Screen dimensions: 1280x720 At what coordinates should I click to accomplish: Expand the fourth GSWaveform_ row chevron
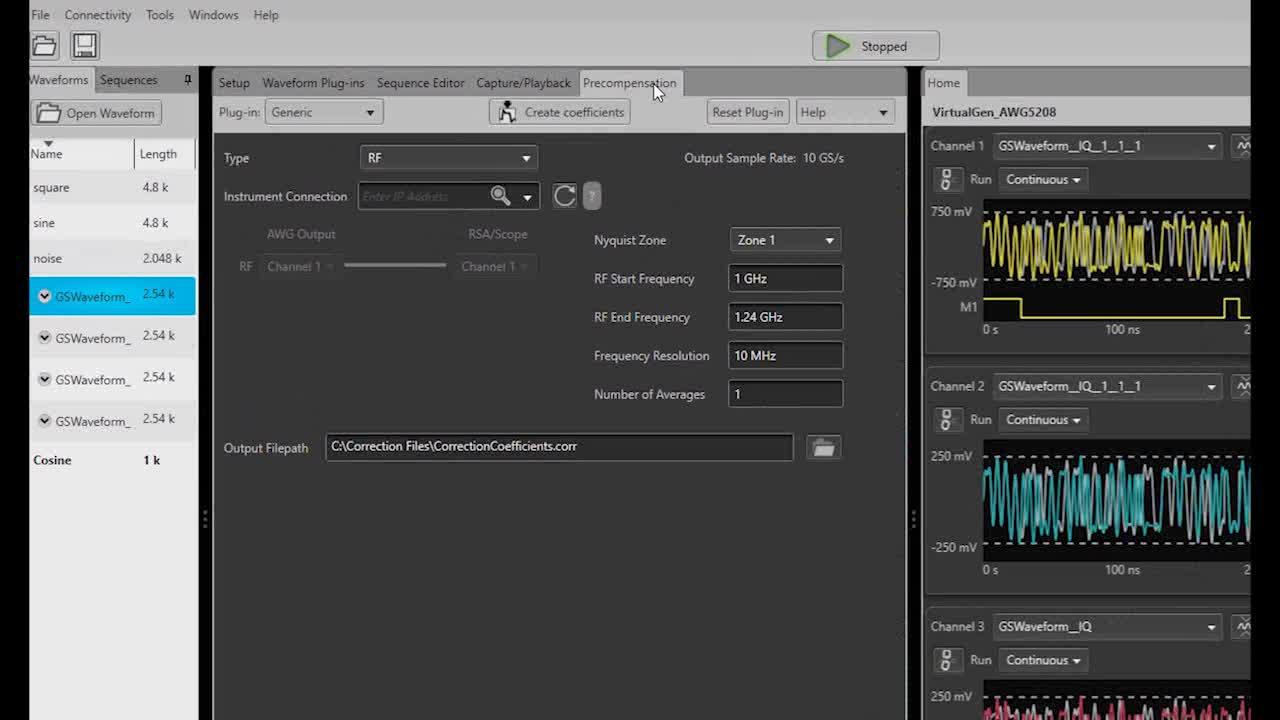pyautogui.click(x=44, y=421)
